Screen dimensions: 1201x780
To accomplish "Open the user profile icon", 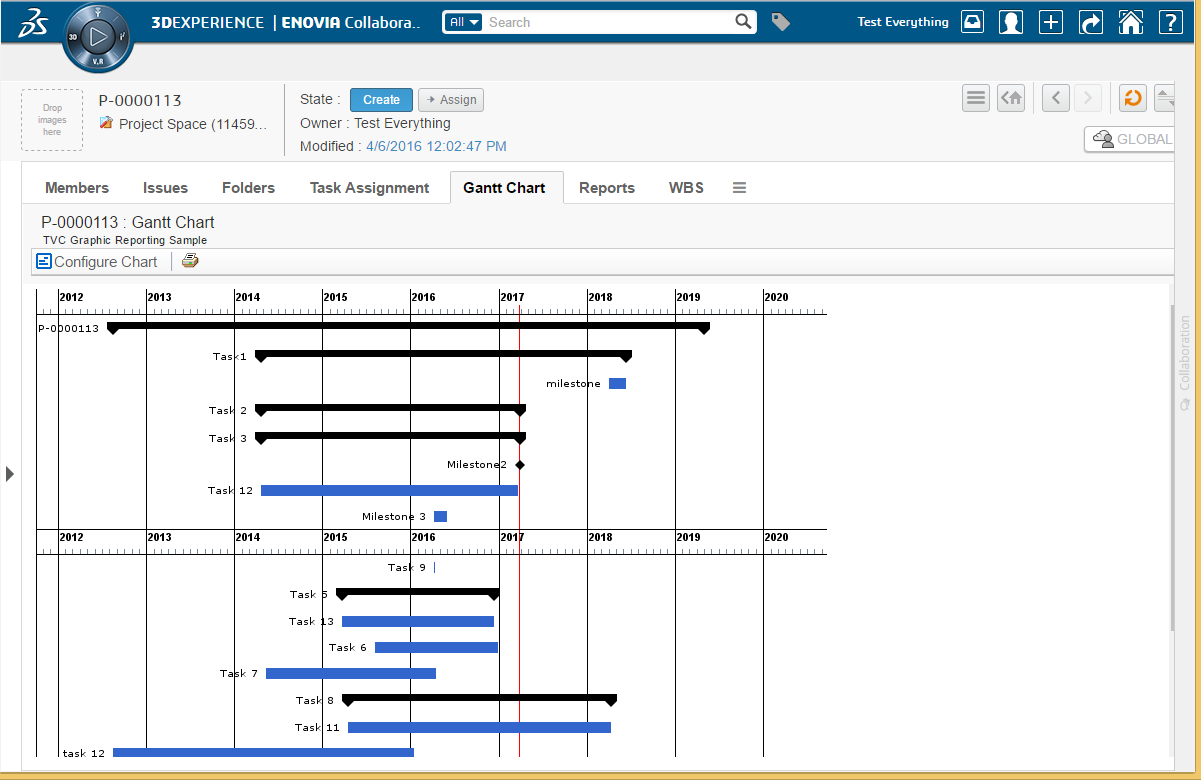I will coord(1011,22).
